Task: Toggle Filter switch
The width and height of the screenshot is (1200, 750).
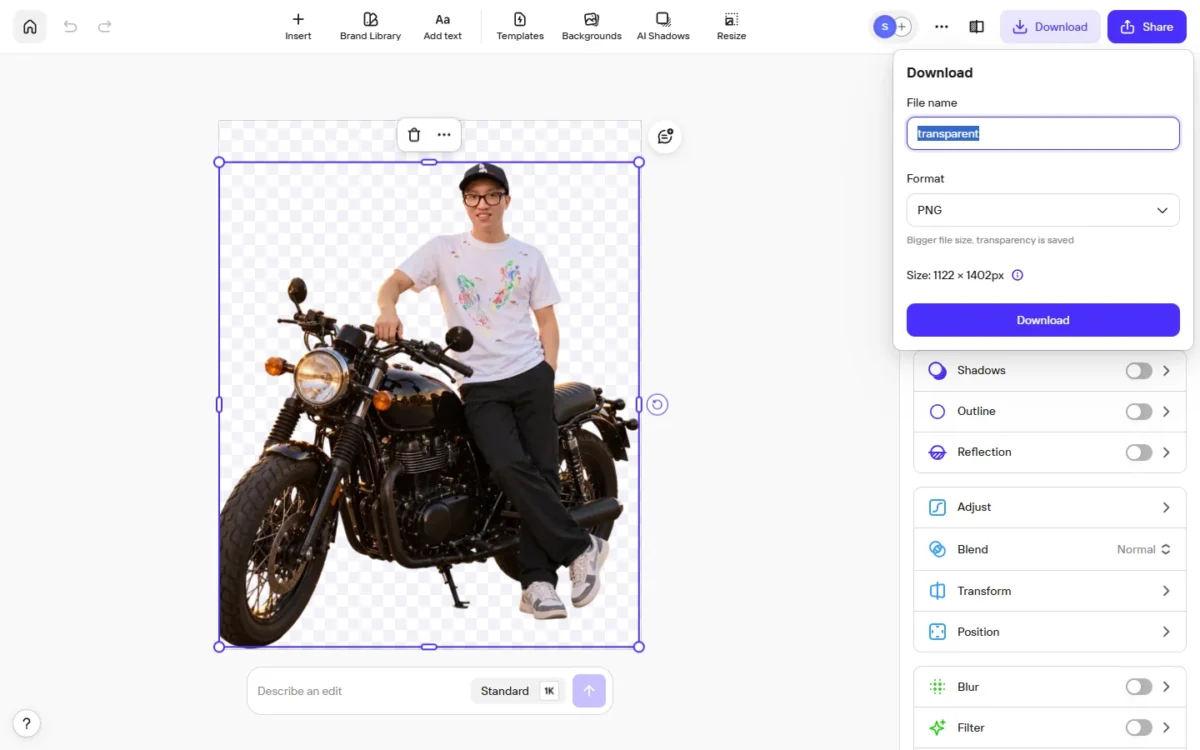Action: (x=1138, y=728)
